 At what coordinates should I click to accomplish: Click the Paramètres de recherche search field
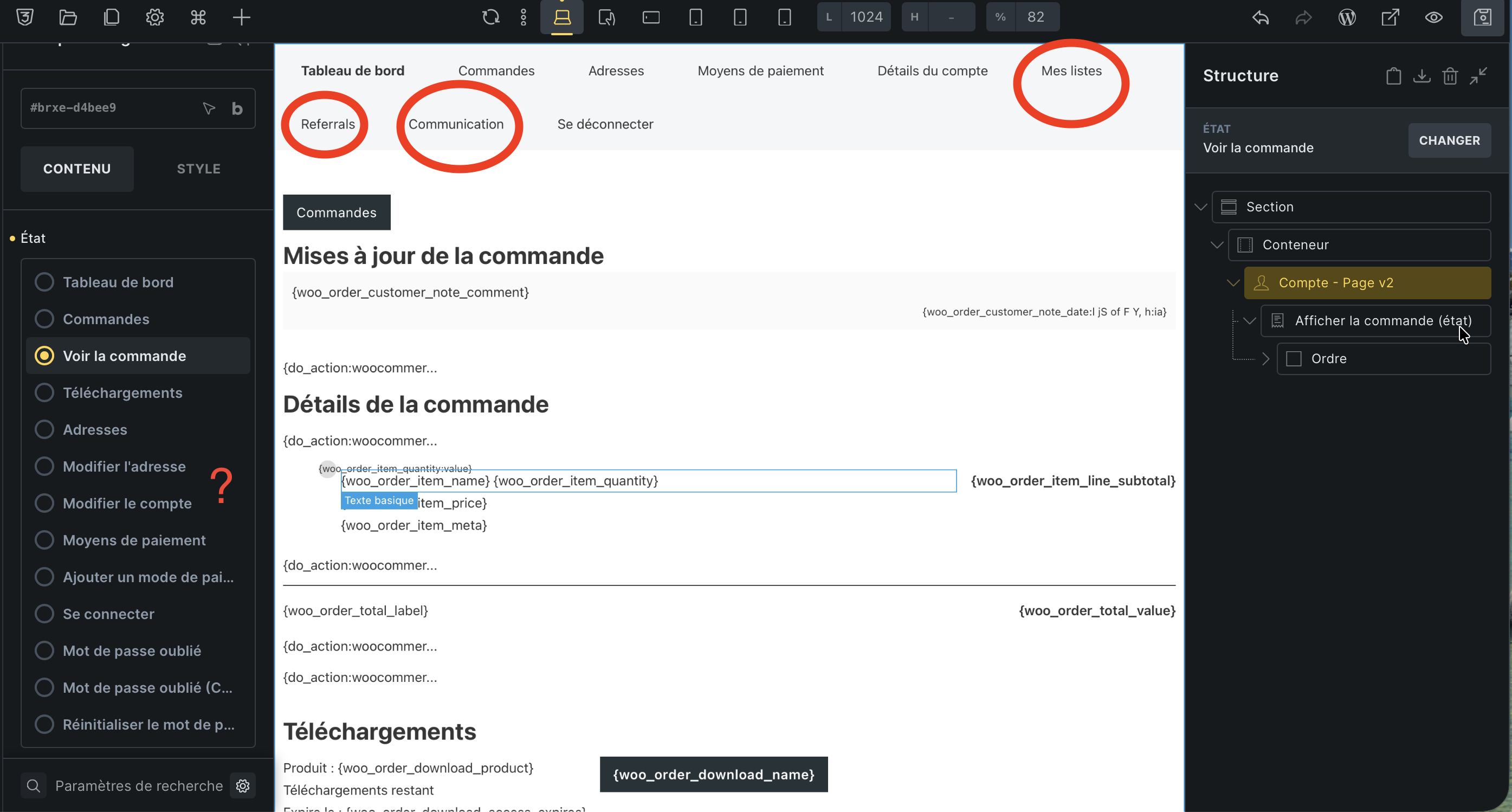[139, 785]
